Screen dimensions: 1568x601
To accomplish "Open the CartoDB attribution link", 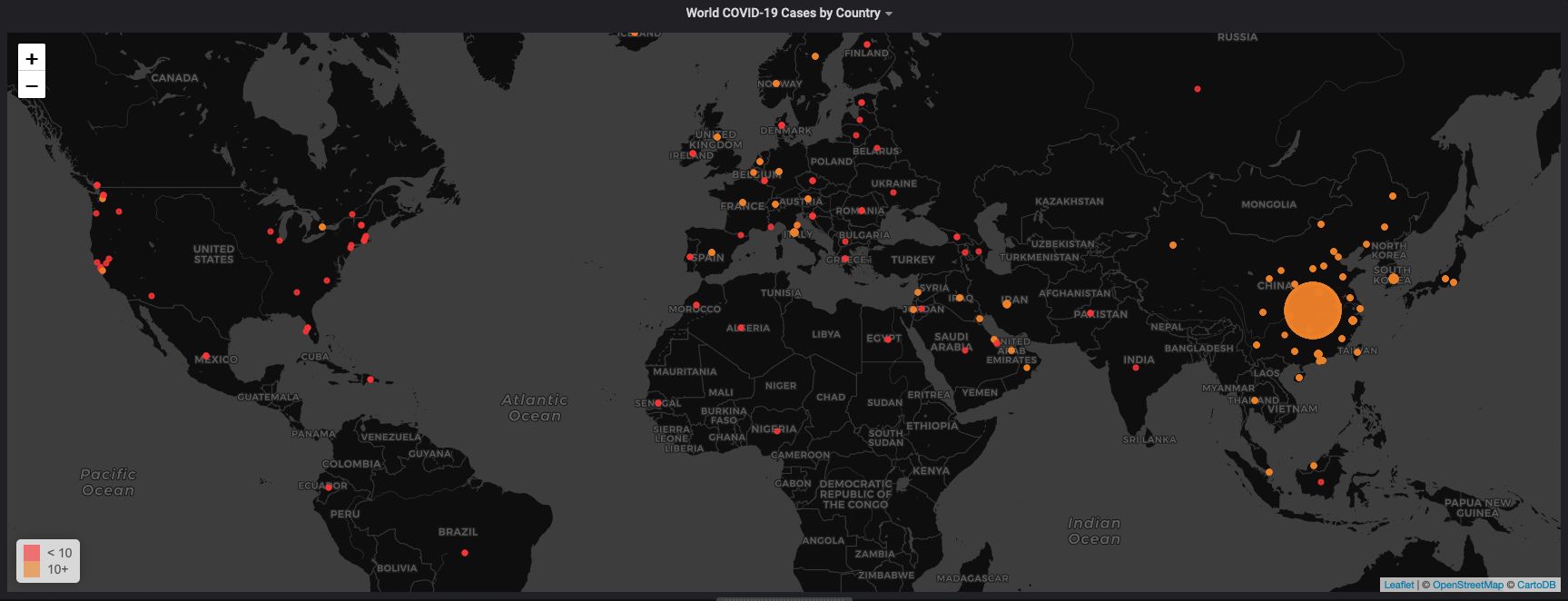I will coord(1536,585).
